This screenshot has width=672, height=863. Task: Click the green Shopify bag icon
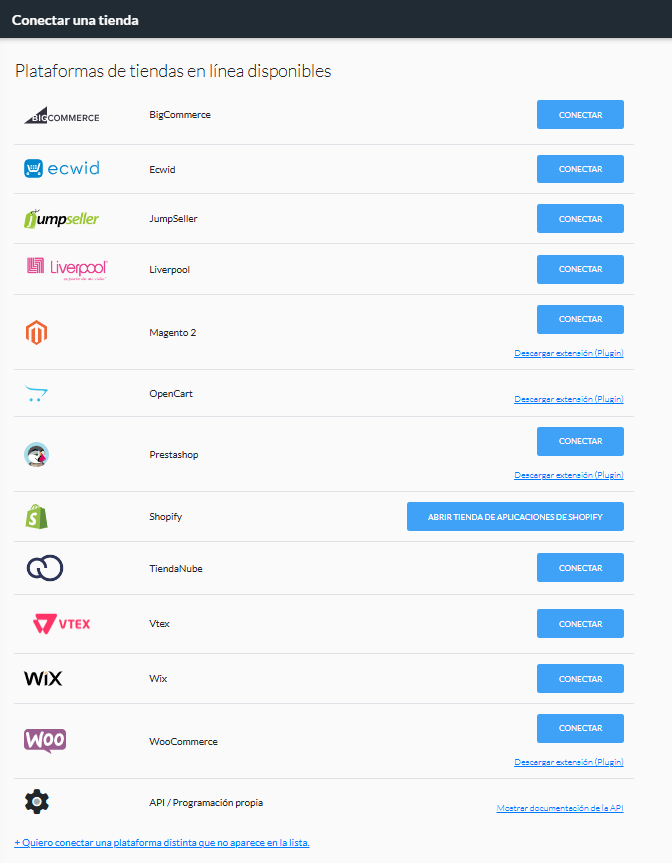(x=36, y=516)
